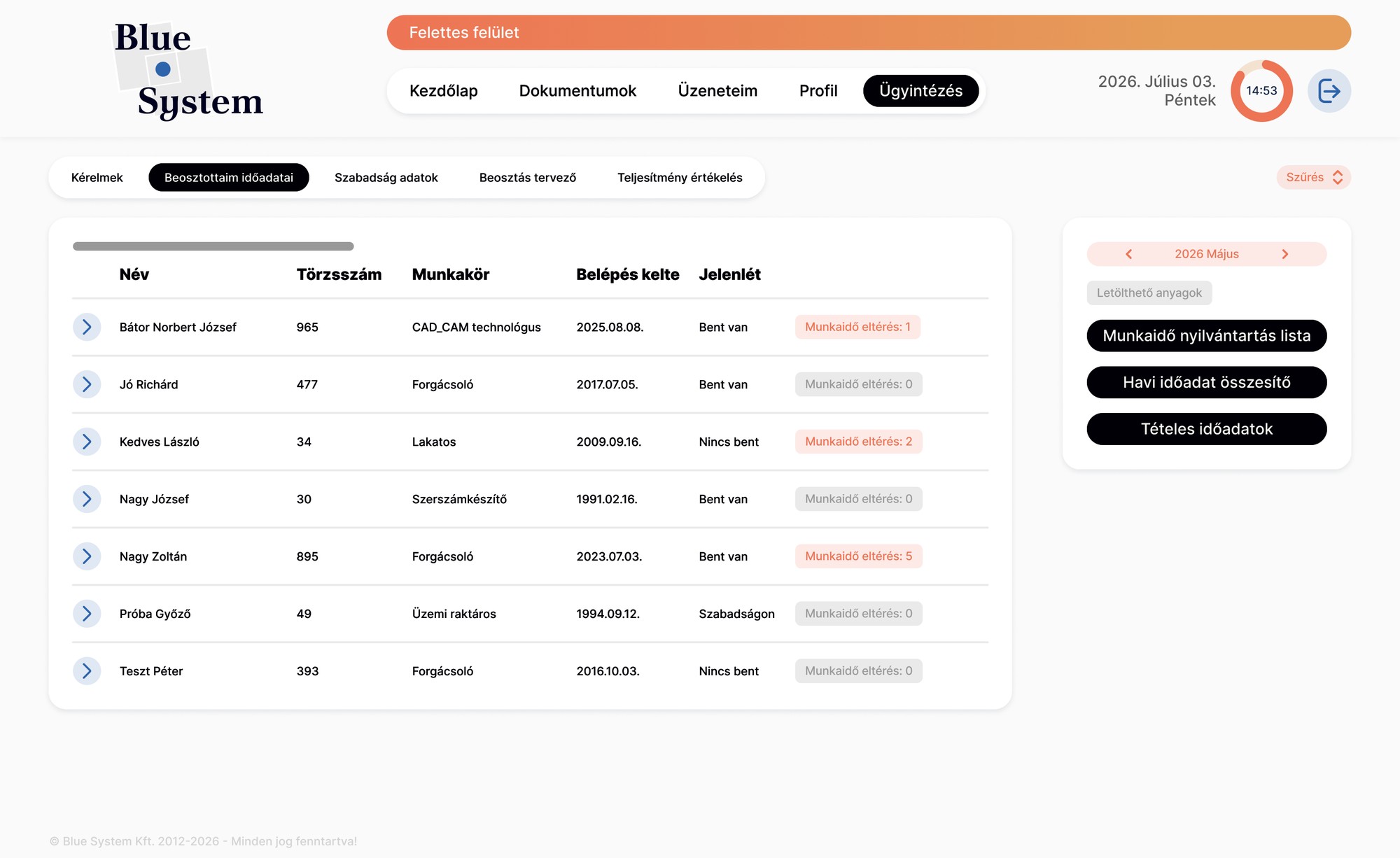
Task: Open Profil menu item
Action: [818, 91]
